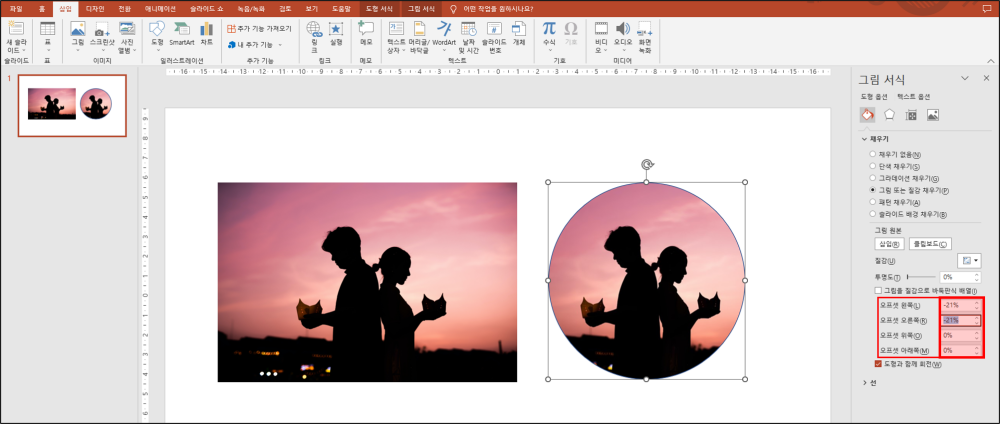Open 내 추가 기능 dropdown arrow
Viewport: 1000px width, 424px height.
[x=280, y=45]
